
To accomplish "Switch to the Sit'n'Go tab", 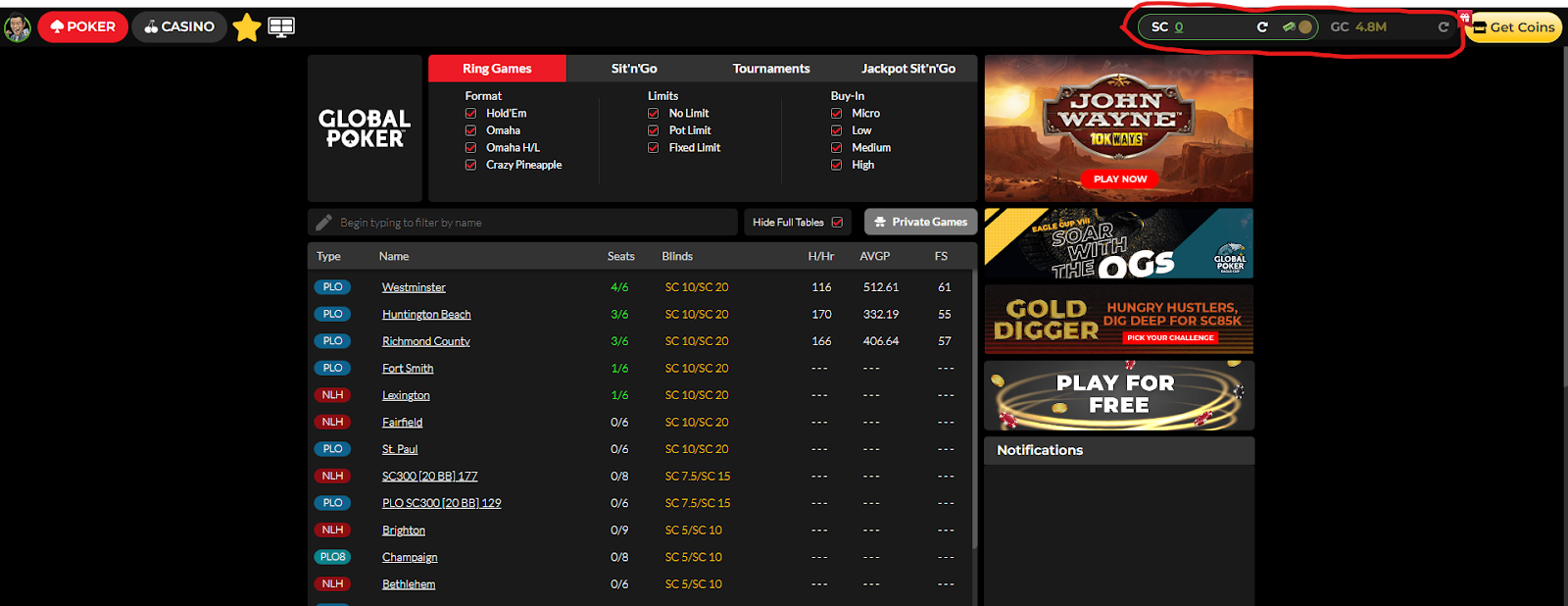I will coord(634,69).
